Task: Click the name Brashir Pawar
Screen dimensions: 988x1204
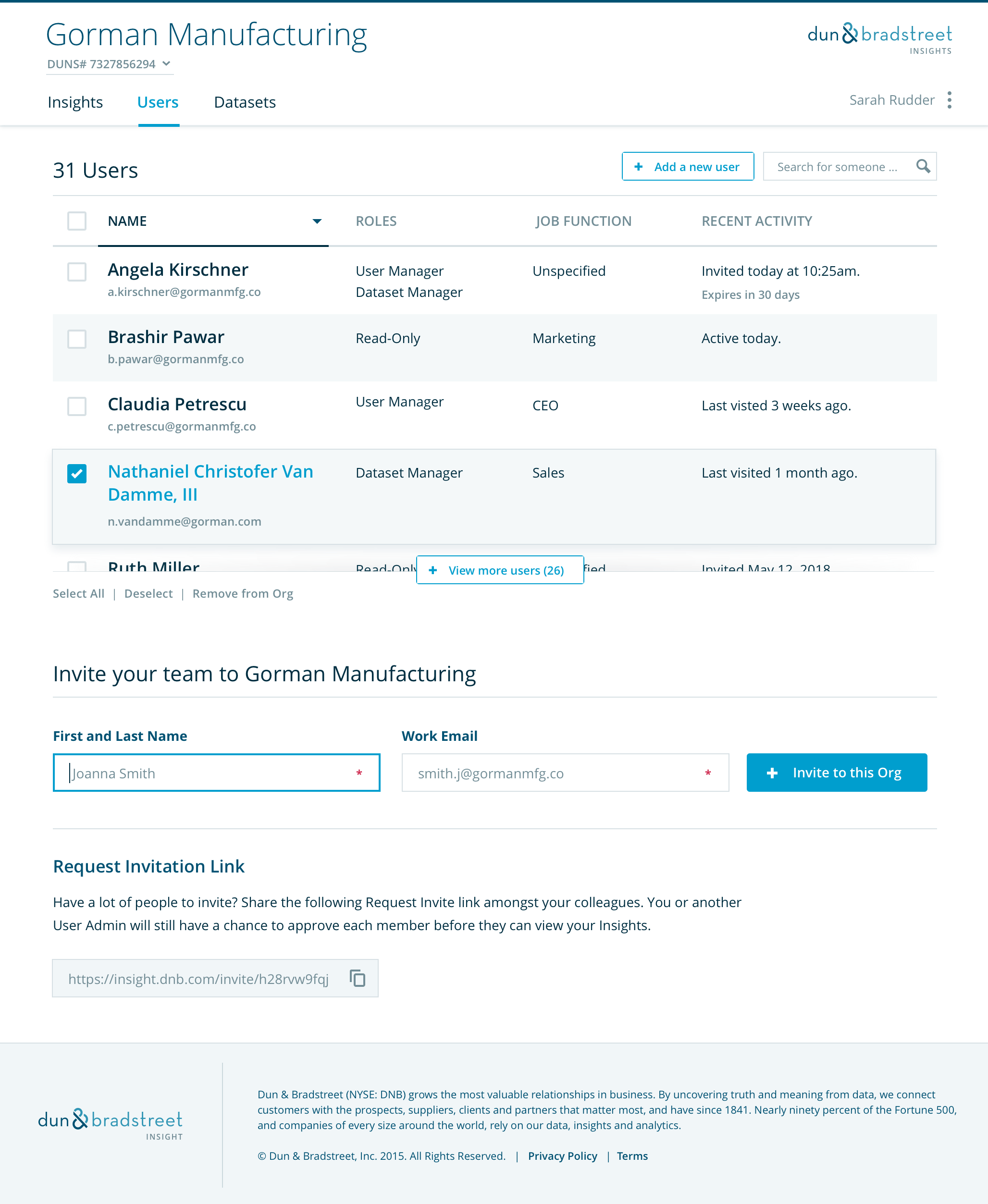Action: point(166,337)
